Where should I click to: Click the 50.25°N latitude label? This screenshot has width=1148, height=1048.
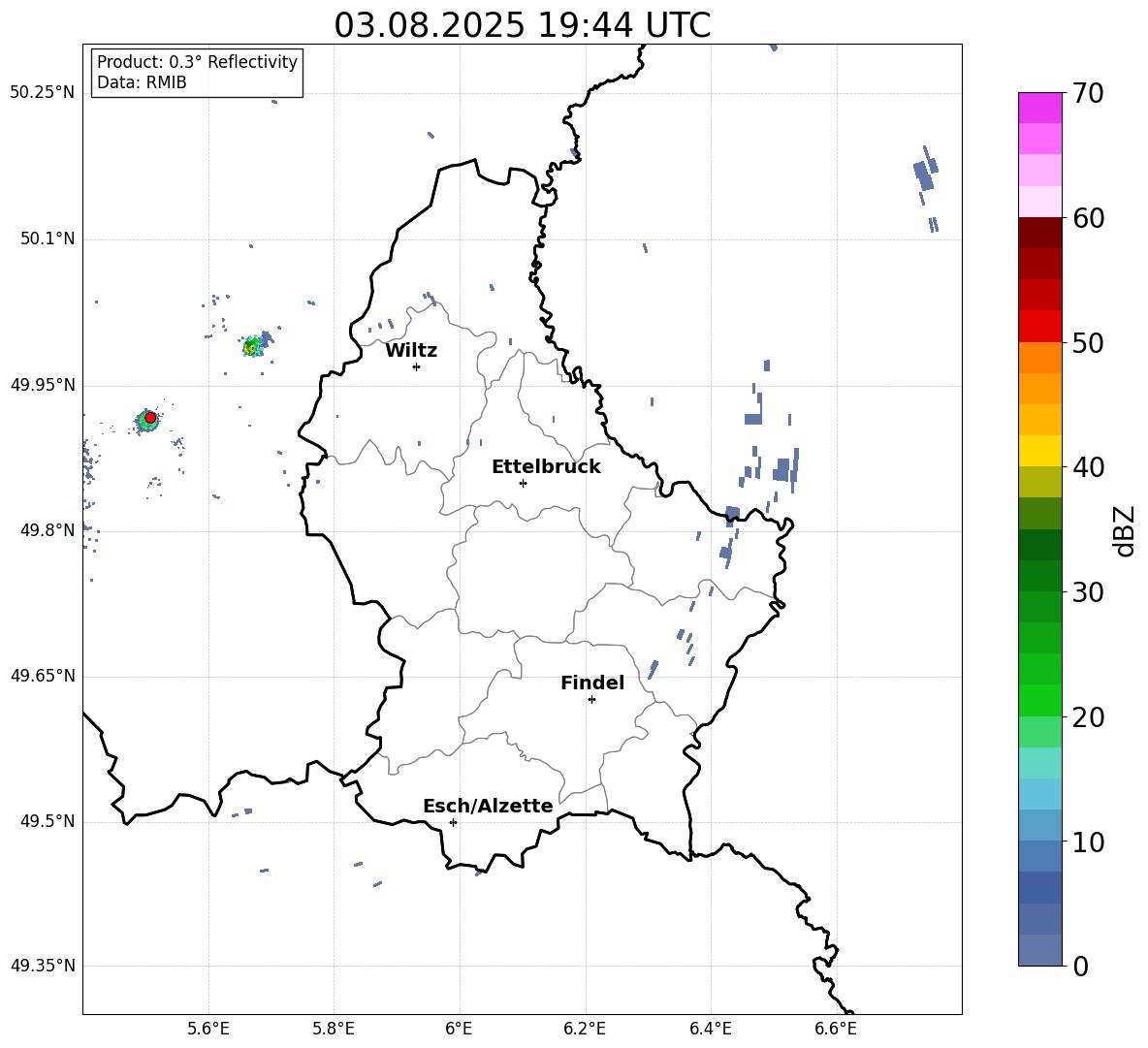(x=43, y=92)
